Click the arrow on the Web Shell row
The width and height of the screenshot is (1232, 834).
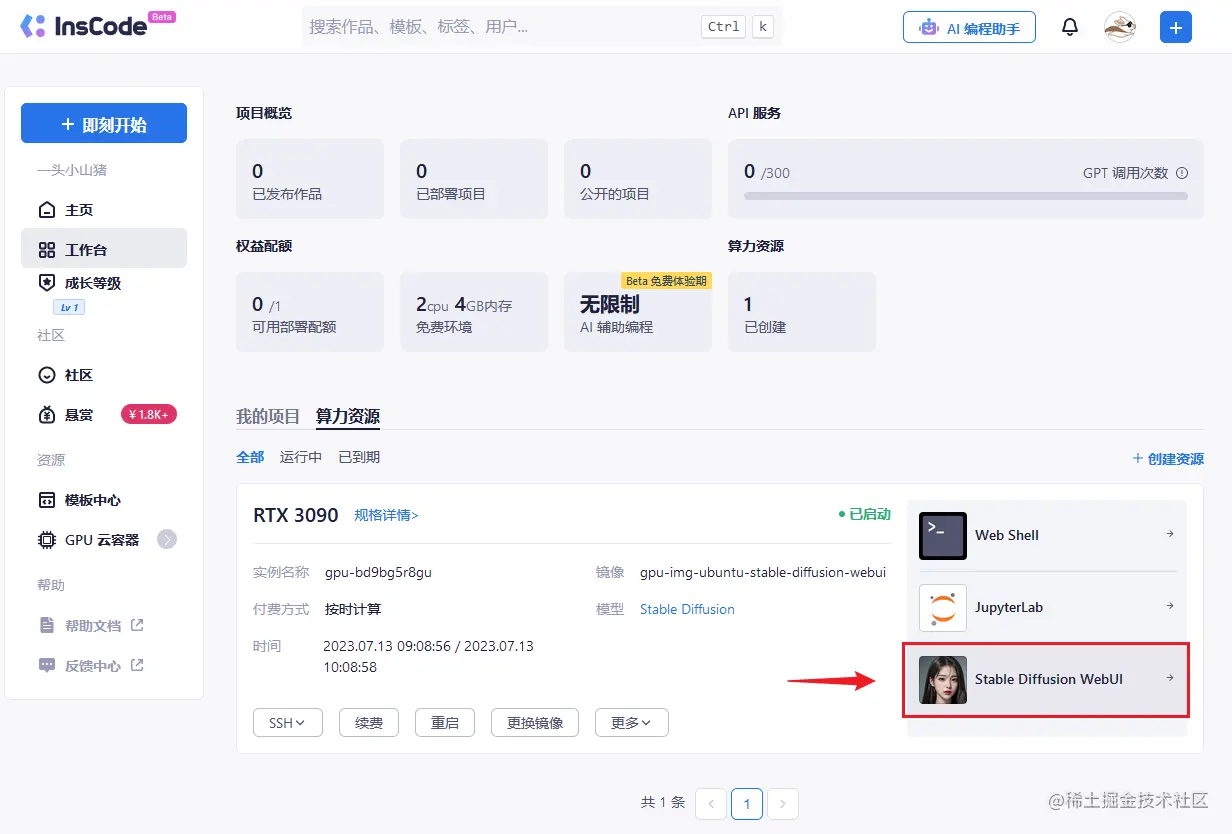click(x=1170, y=534)
